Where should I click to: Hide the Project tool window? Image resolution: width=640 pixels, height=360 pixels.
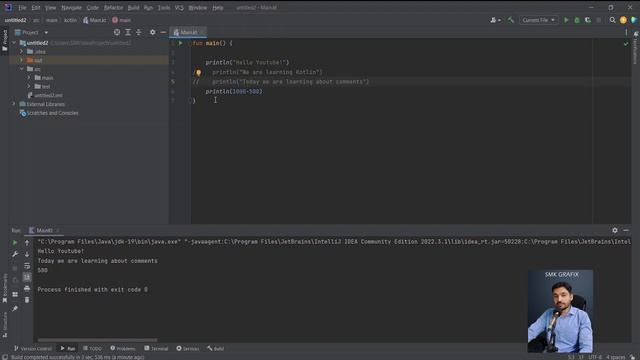(163, 32)
